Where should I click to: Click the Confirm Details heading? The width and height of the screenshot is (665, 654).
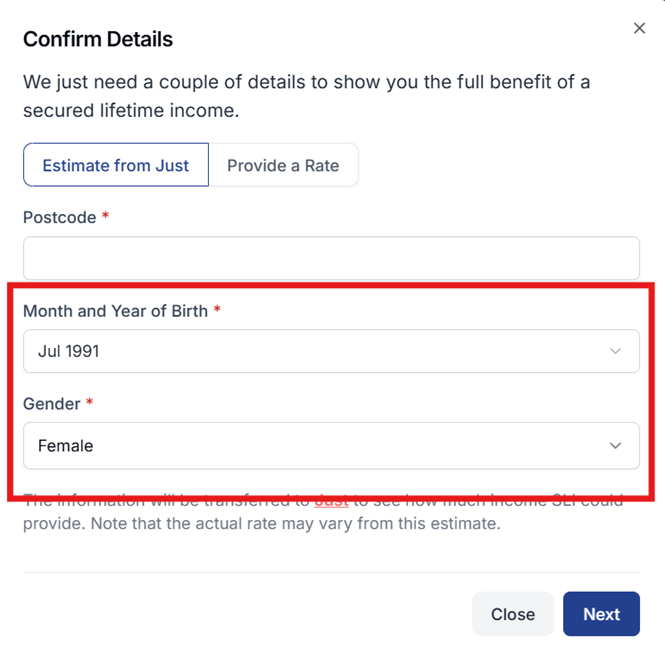pyautogui.click(x=98, y=40)
